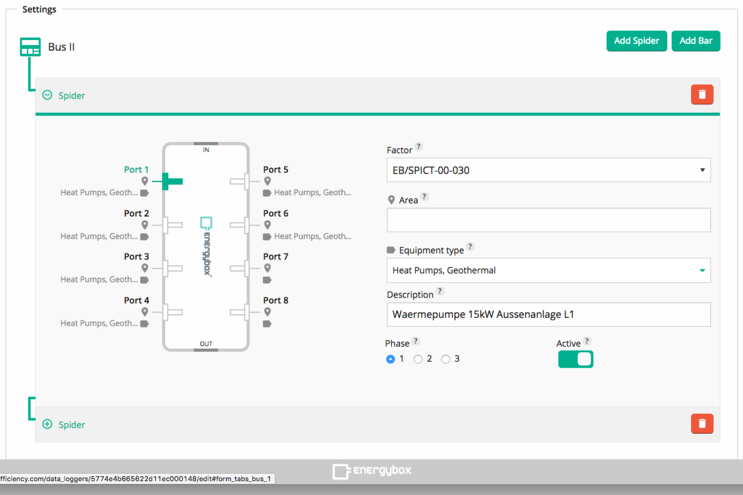Select Phase 1 radio button

click(x=391, y=359)
